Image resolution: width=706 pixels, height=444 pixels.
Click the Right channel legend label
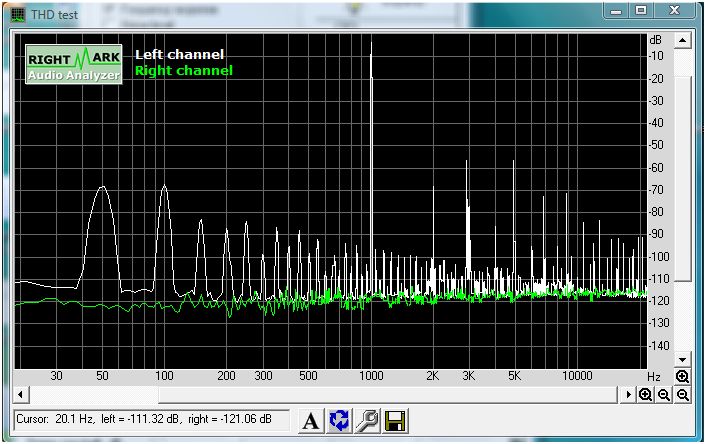tap(183, 71)
